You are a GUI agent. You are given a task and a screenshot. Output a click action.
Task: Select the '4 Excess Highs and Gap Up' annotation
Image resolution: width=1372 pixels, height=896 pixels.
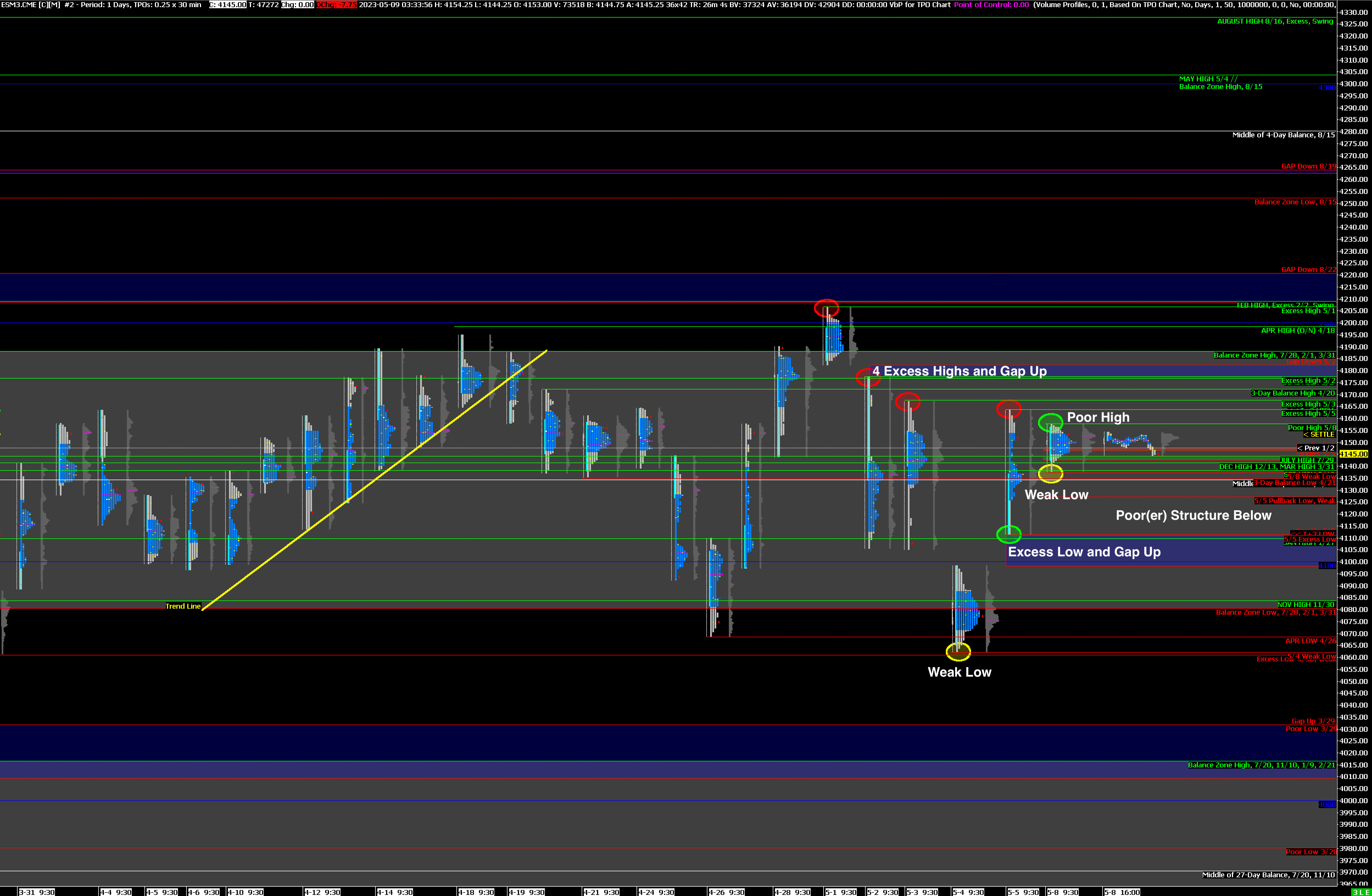pos(959,371)
